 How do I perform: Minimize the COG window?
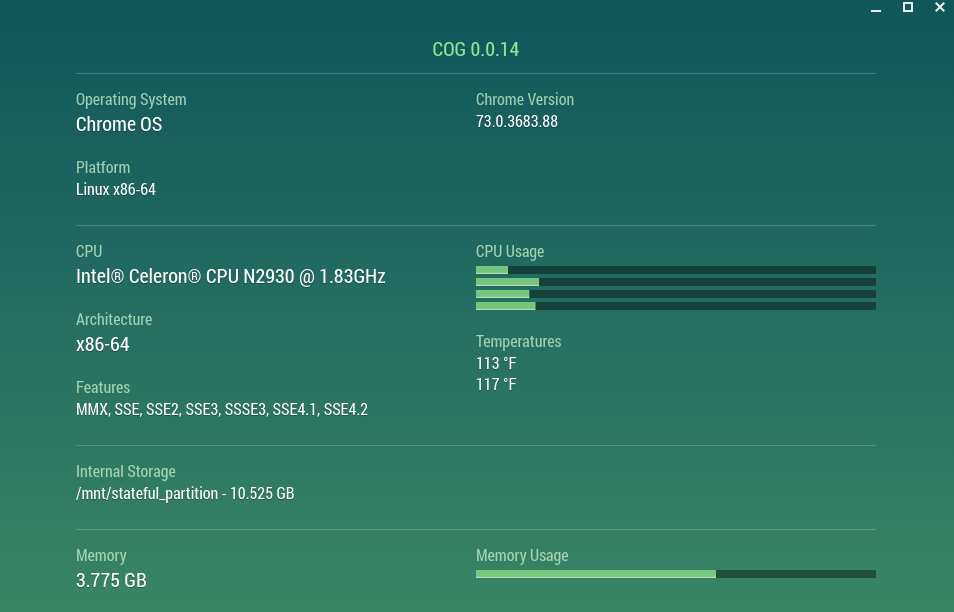[x=876, y=8]
